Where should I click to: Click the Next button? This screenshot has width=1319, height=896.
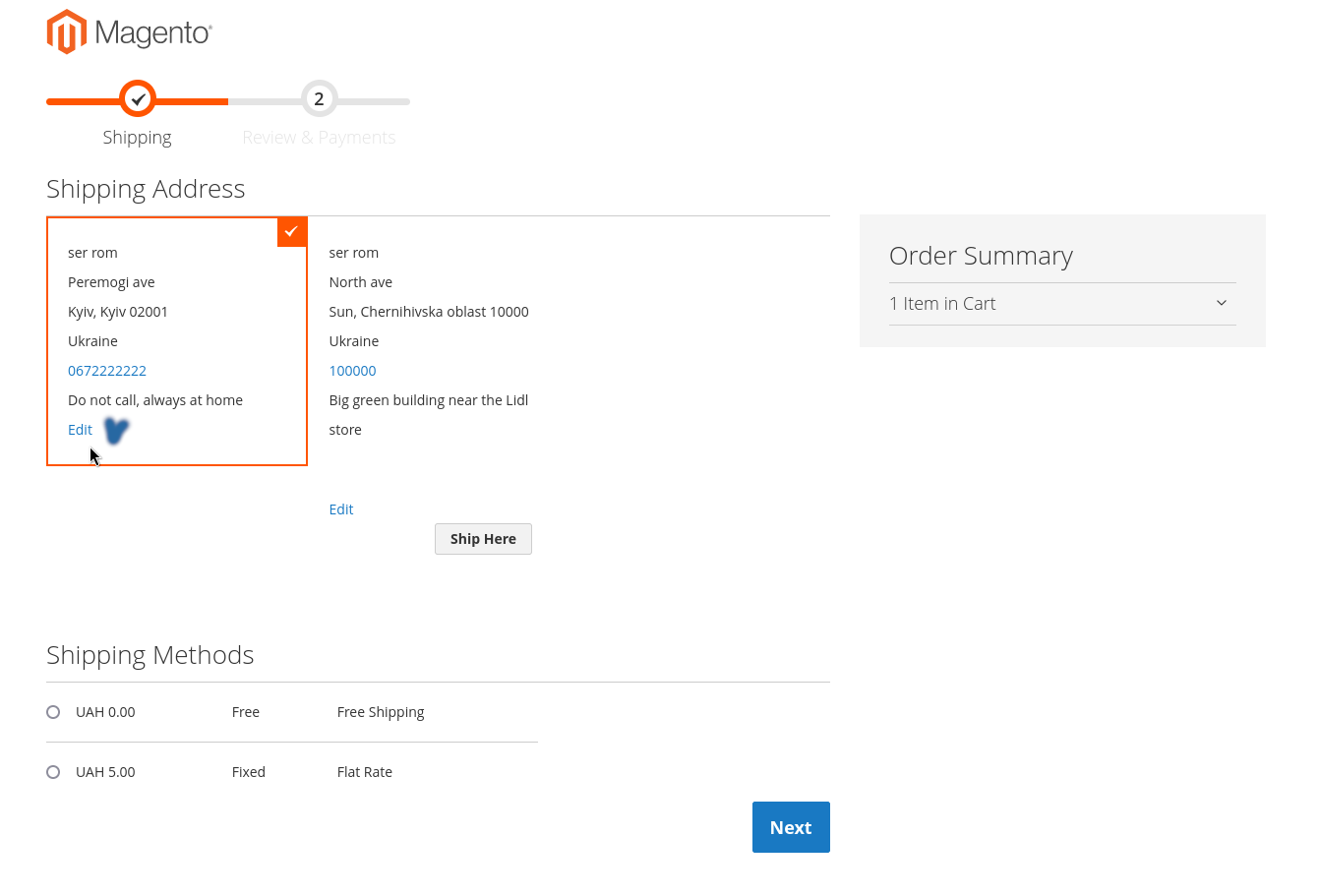(791, 827)
